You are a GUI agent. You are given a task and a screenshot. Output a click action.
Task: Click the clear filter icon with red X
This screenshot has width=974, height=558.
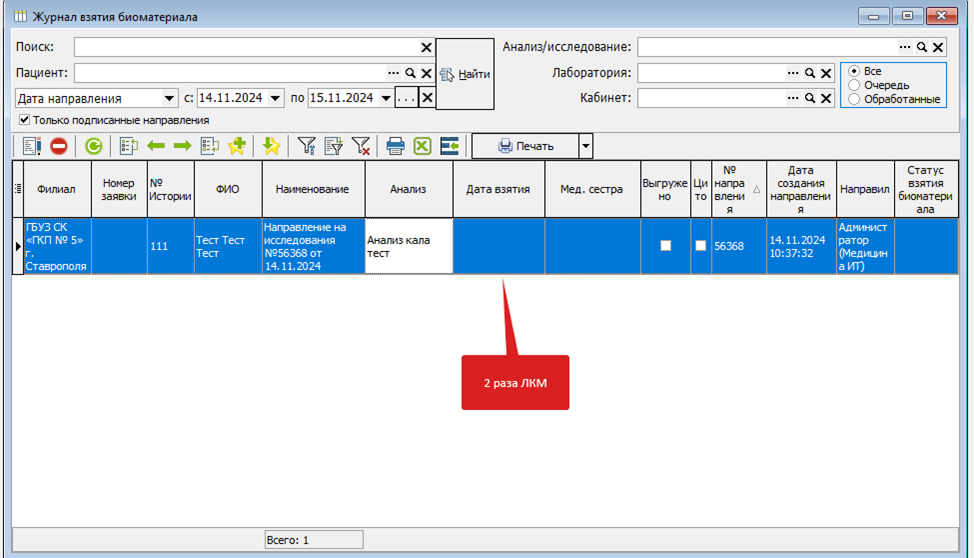(x=361, y=146)
